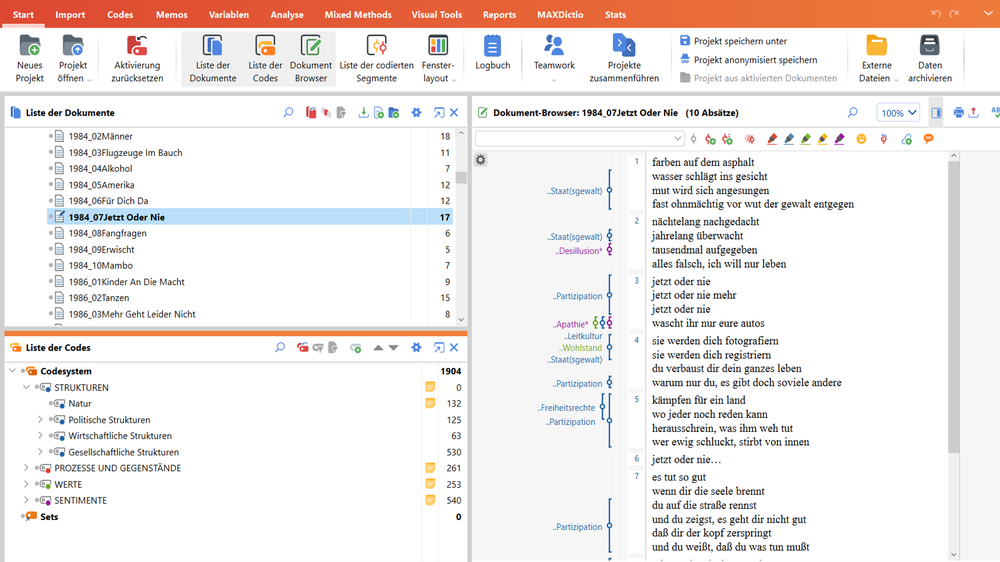1000x562 pixels.
Task: Open Externe Dateien options
Action: click(877, 59)
